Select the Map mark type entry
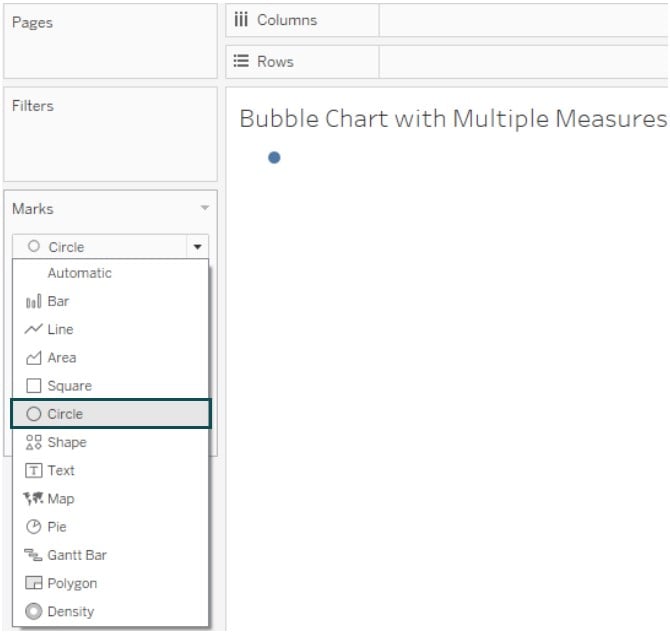Screen dimensions: 670x637 (111, 499)
